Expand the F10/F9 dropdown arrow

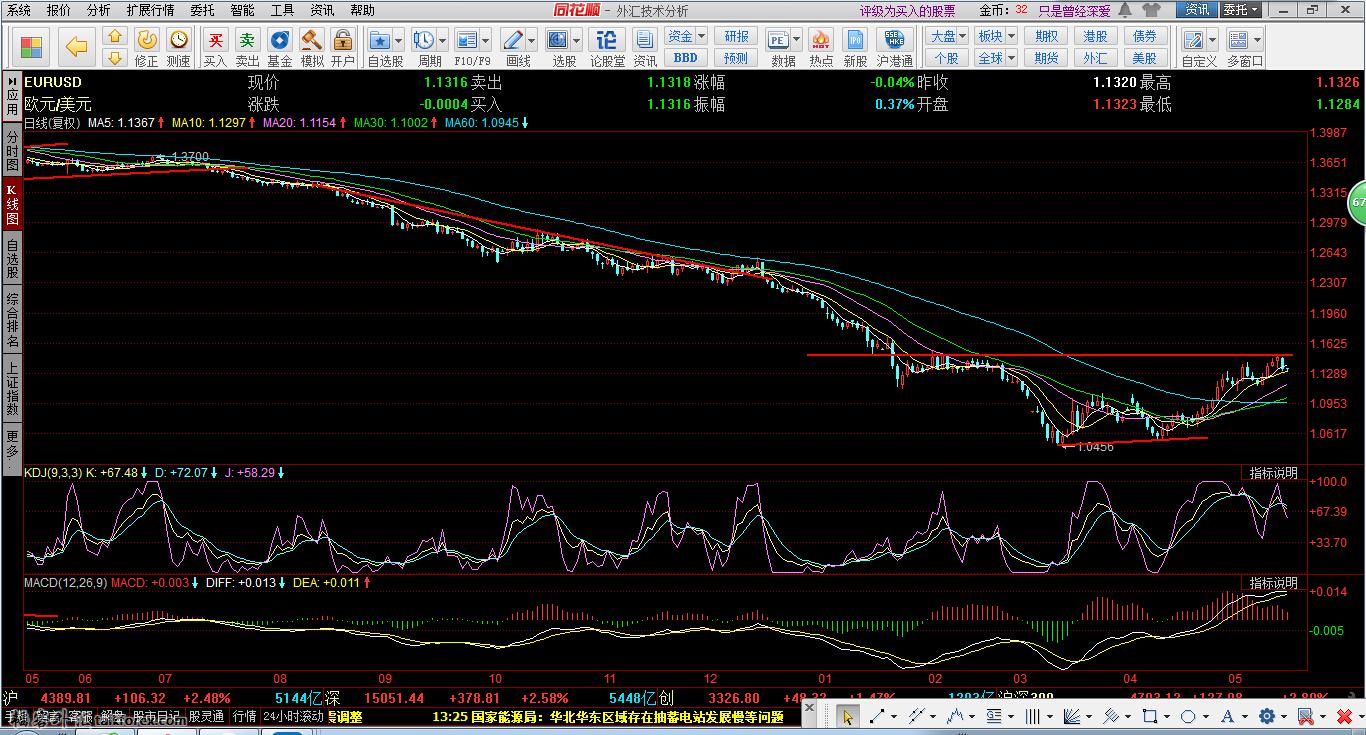(486, 41)
